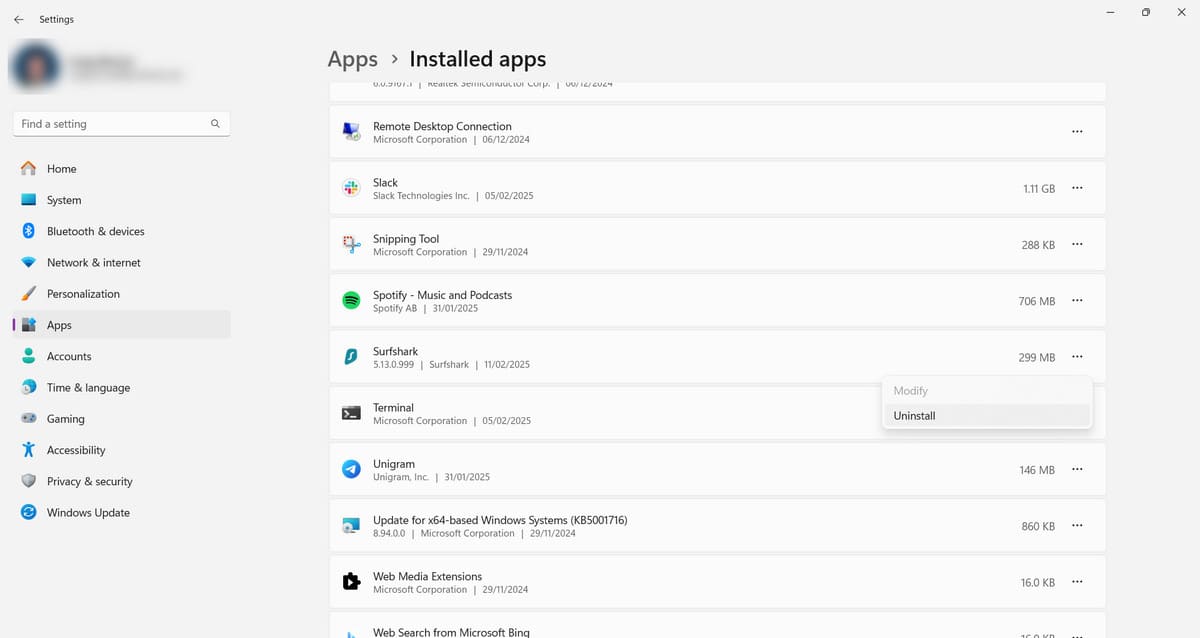Click the Apps sidebar icon

28,325
